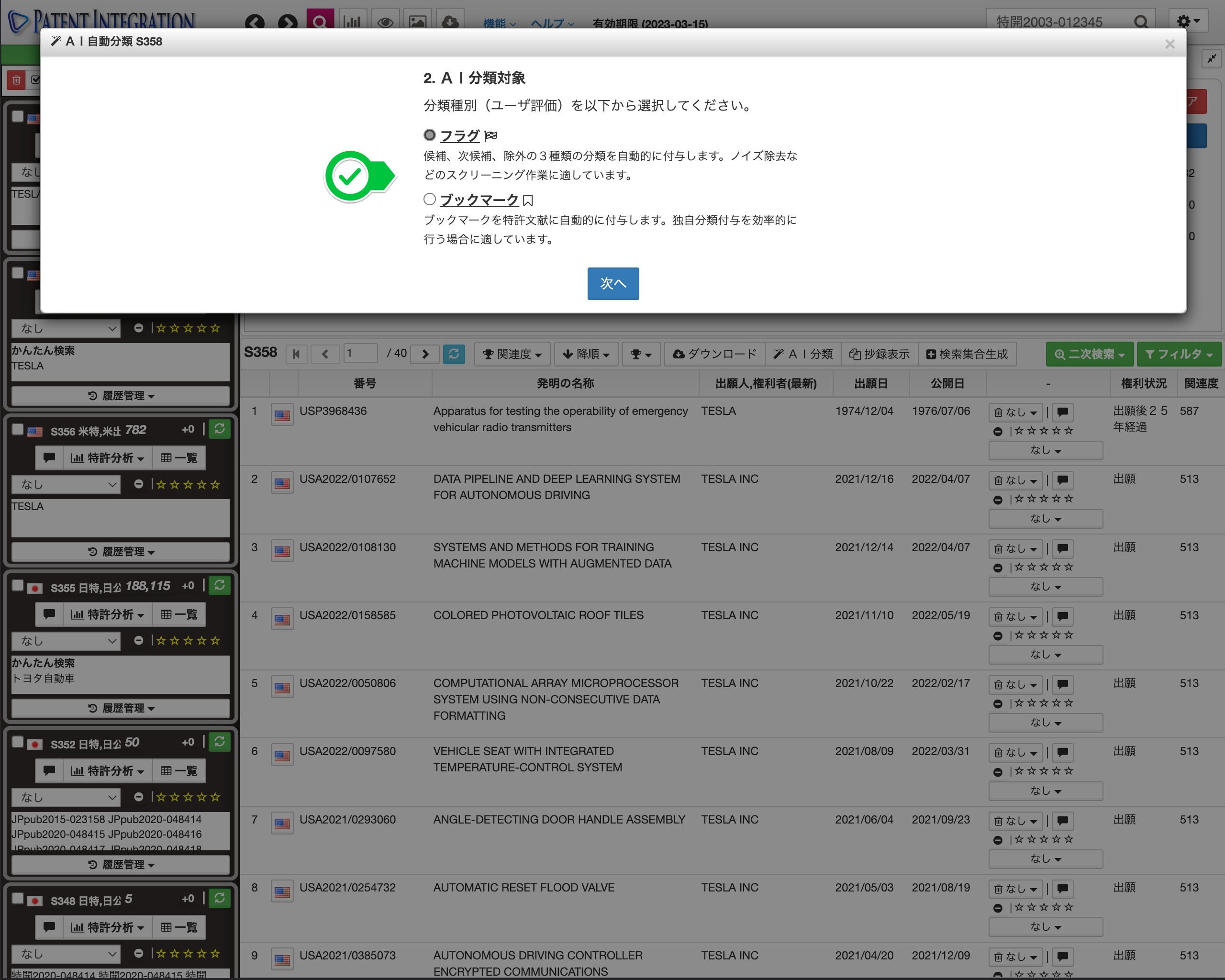The height and width of the screenshot is (980, 1225).
Task: Click US flag thumbnail for USA2022/0107652
Action: pos(282,483)
